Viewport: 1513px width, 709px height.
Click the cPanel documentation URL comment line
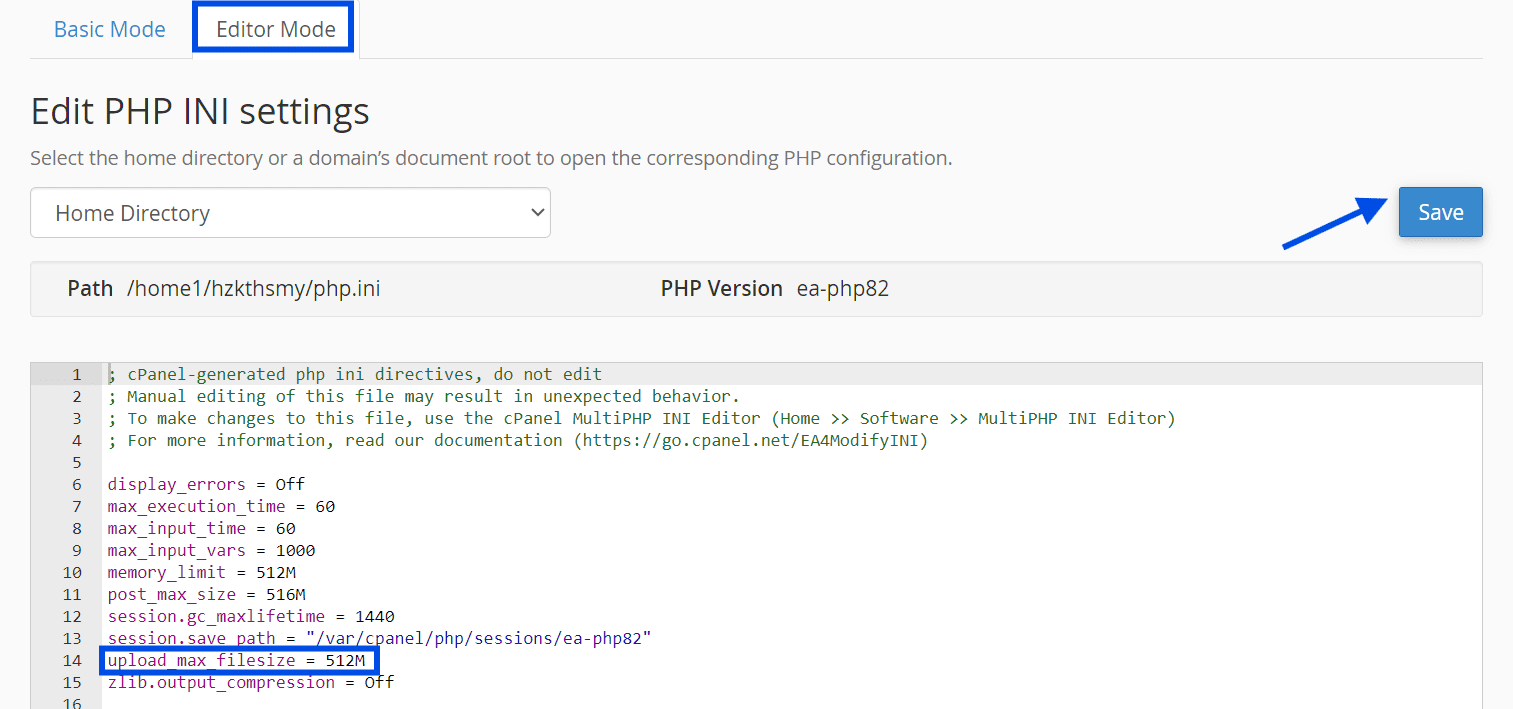click(x=517, y=440)
